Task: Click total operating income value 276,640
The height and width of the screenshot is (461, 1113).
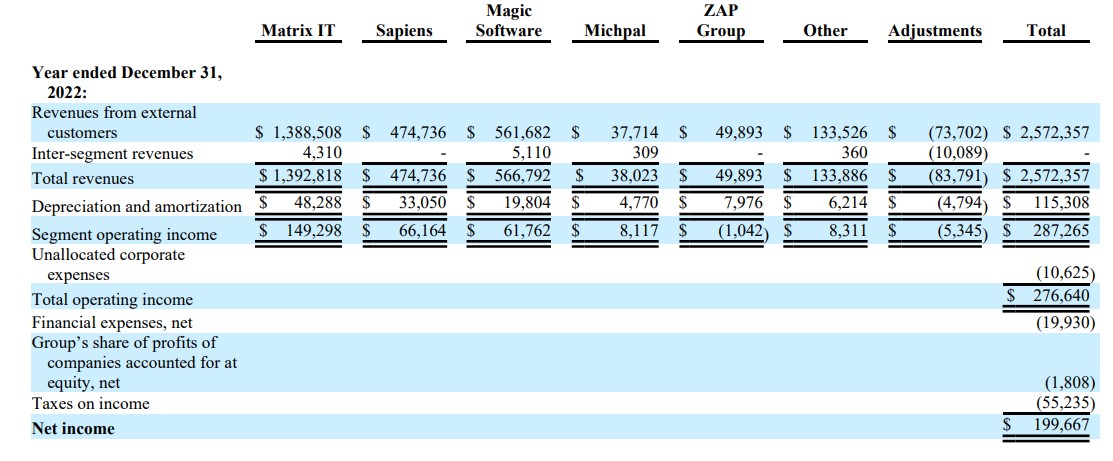Action: [1060, 295]
